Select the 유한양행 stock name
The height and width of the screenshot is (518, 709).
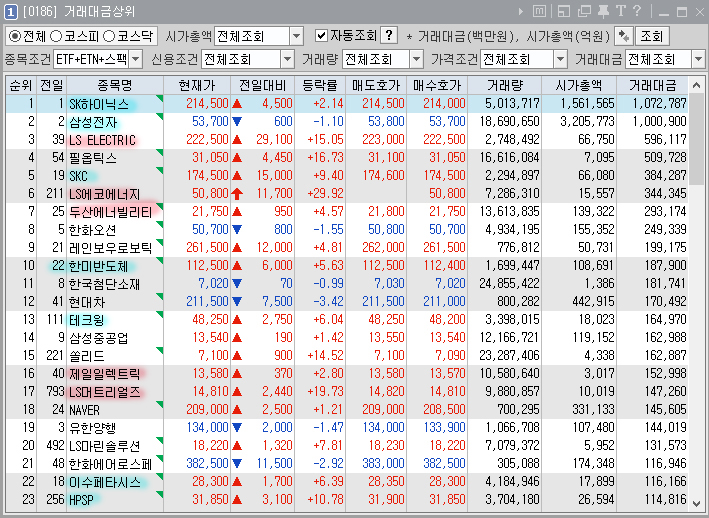coord(93,428)
